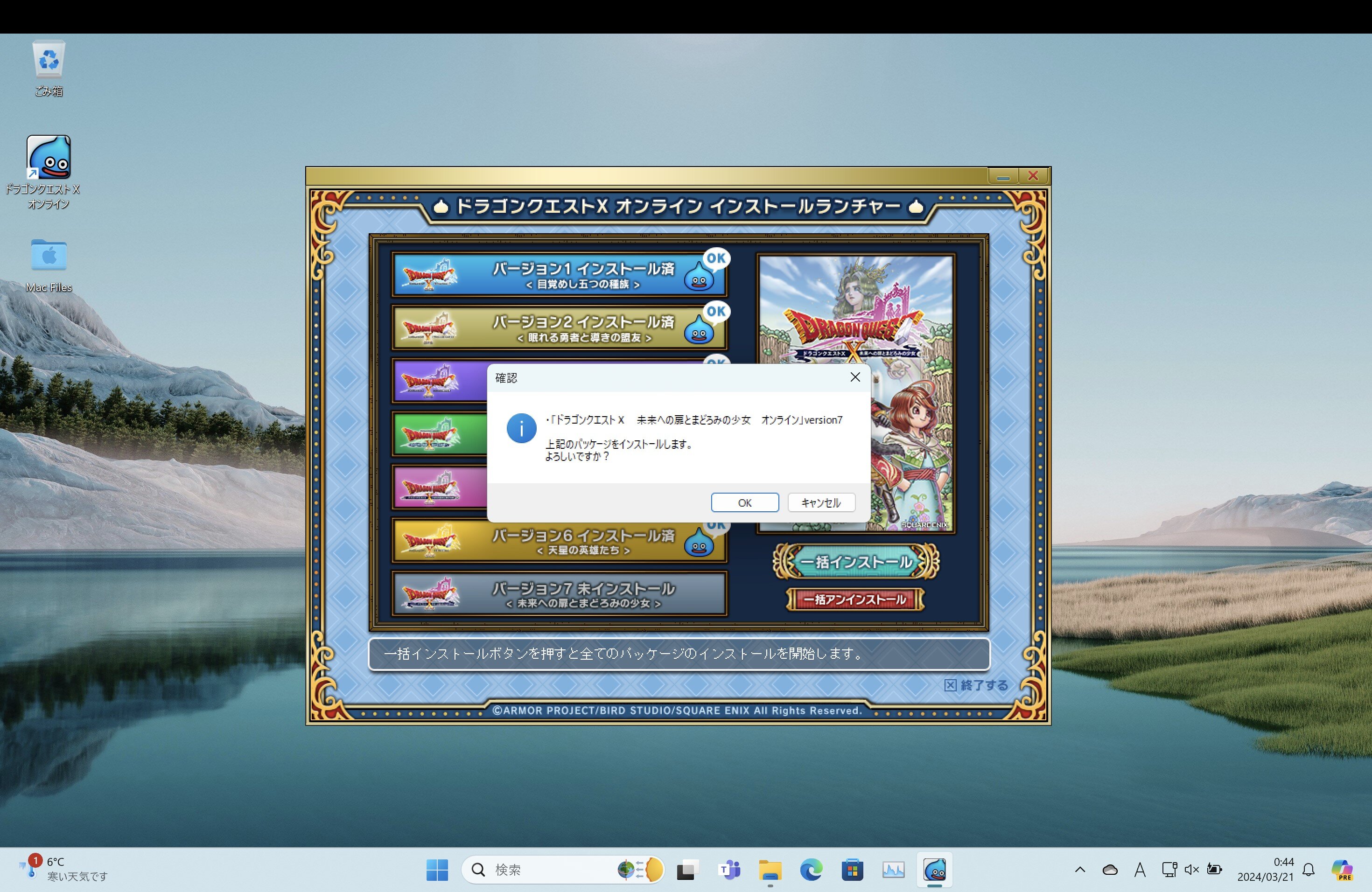Open ごみ箱 recycle bin desktop icon
1372x892 pixels.
pyautogui.click(x=49, y=69)
